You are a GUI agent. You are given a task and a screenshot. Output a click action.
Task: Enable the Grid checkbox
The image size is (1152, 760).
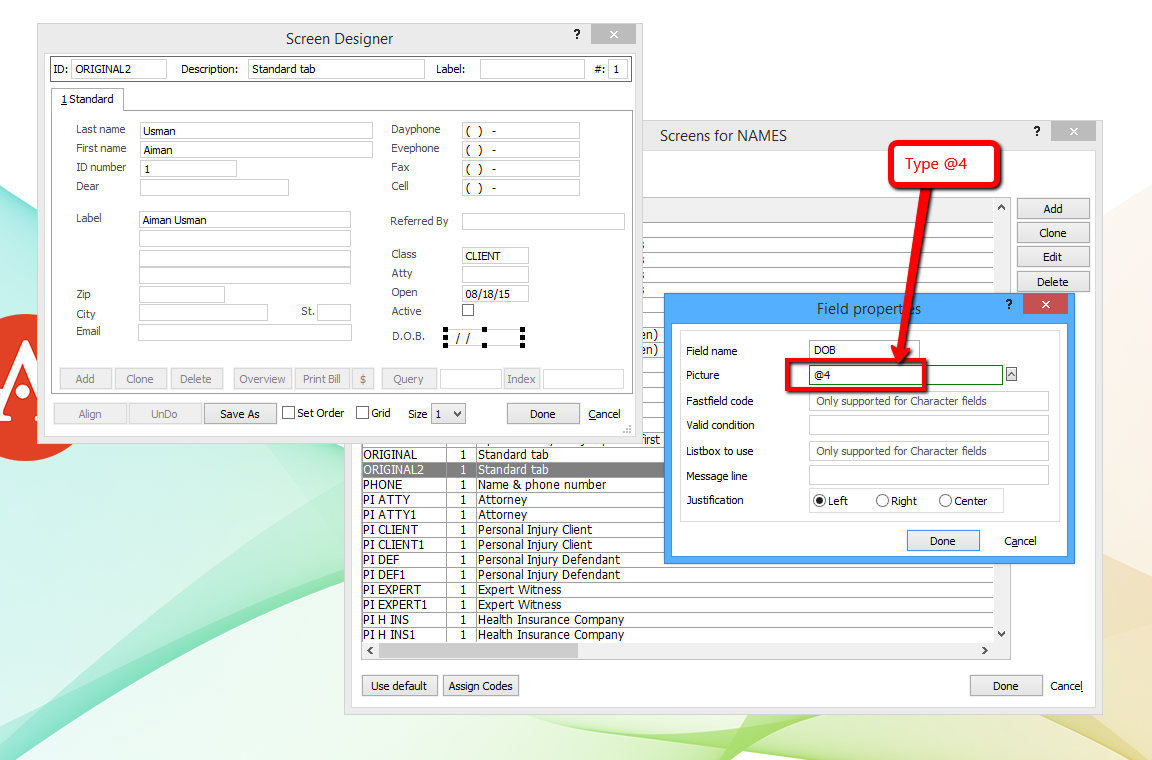(362, 413)
